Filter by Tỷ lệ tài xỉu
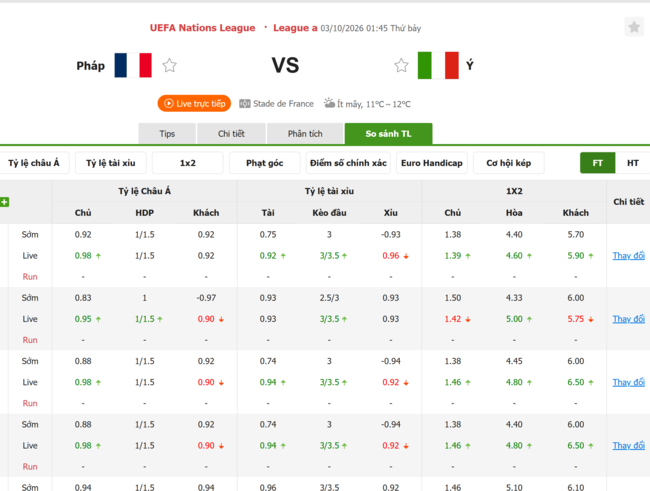Image resolution: width=650 pixels, height=491 pixels. (x=111, y=163)
